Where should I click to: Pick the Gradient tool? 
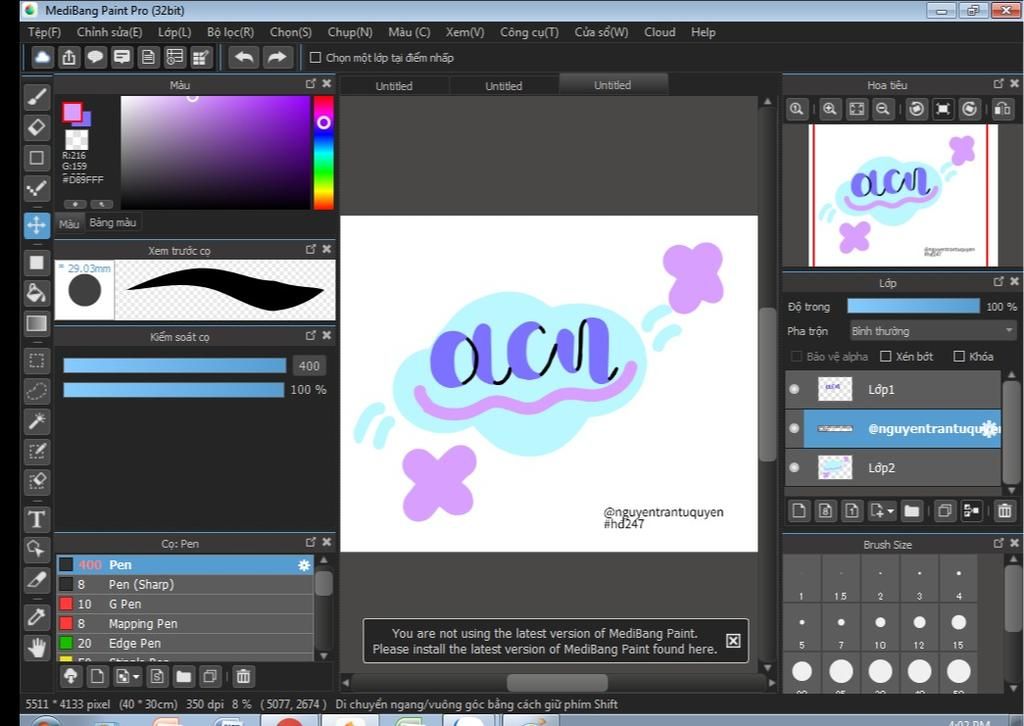click(37, 324)
